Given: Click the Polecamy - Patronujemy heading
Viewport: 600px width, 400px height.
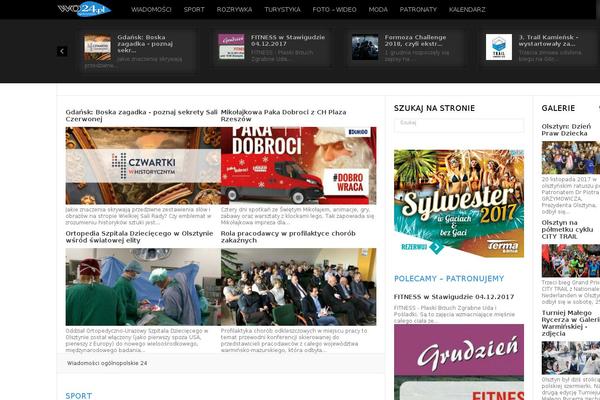Looking at the screenshot, I should (449, 279).
